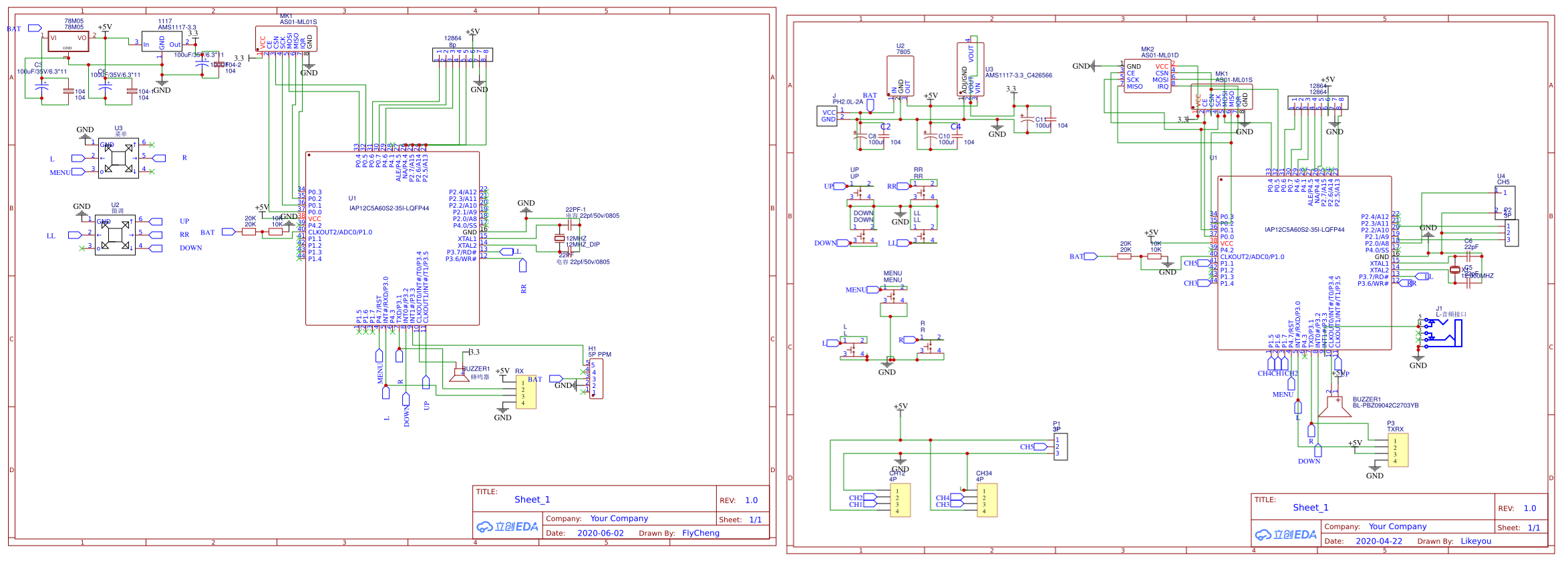Image resolution: width=1568 pixels, height=567 pixels.
Task: Click the C4 capacitor label in right sheet
Action: pyautogui.click(x=955, y=126)
